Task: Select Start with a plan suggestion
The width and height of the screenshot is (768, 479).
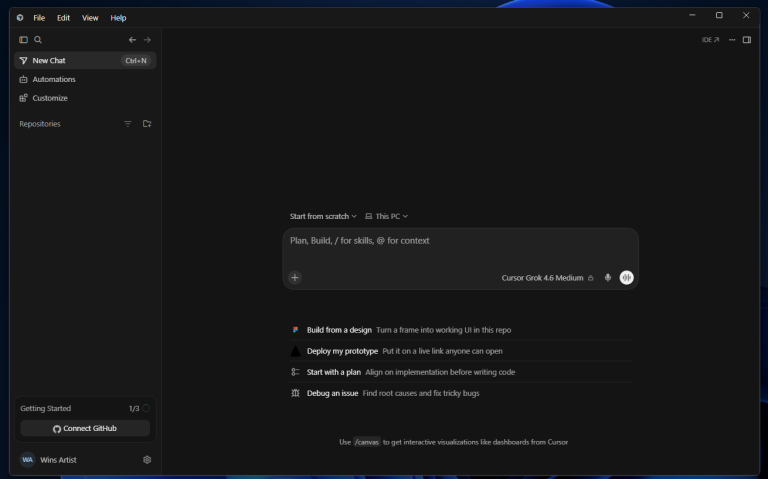Action: (x=460, y=372)
